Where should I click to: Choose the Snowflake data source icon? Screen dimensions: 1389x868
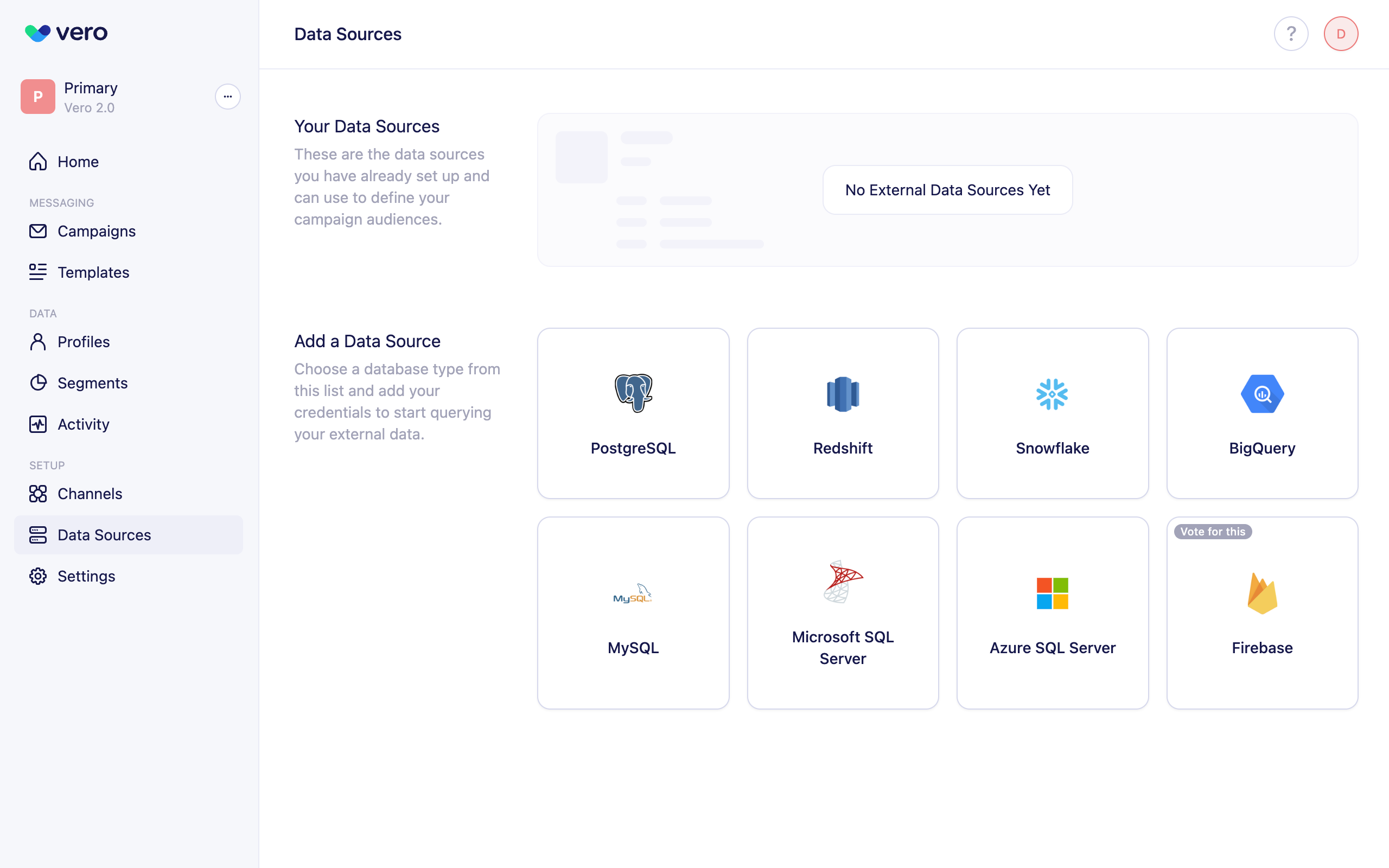(x=1052, y=393)
